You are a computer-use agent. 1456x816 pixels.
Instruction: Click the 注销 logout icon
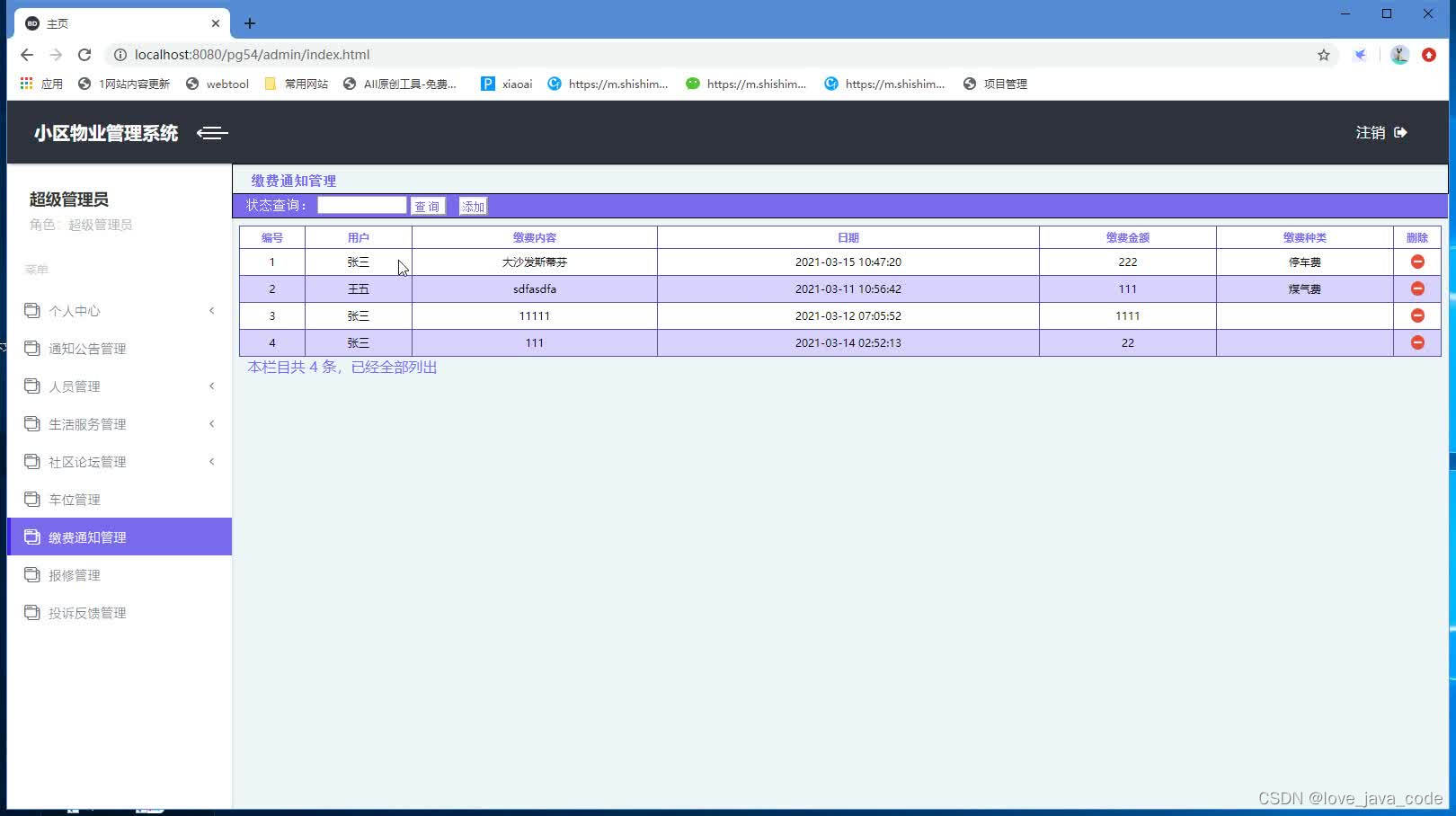(1400, 132)
